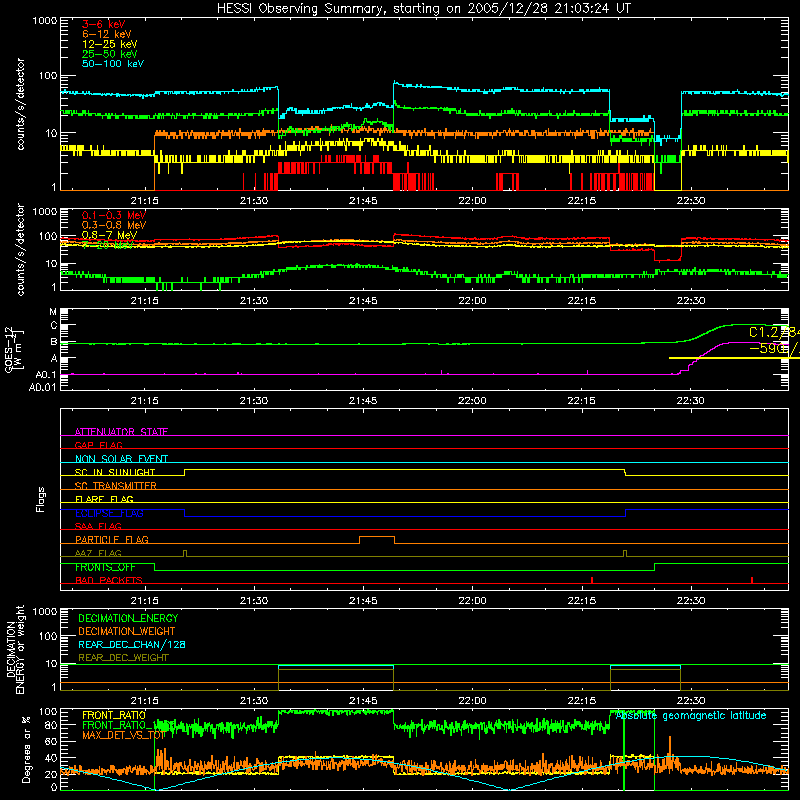Click the SAA_FLAG label

pos(98,526)
